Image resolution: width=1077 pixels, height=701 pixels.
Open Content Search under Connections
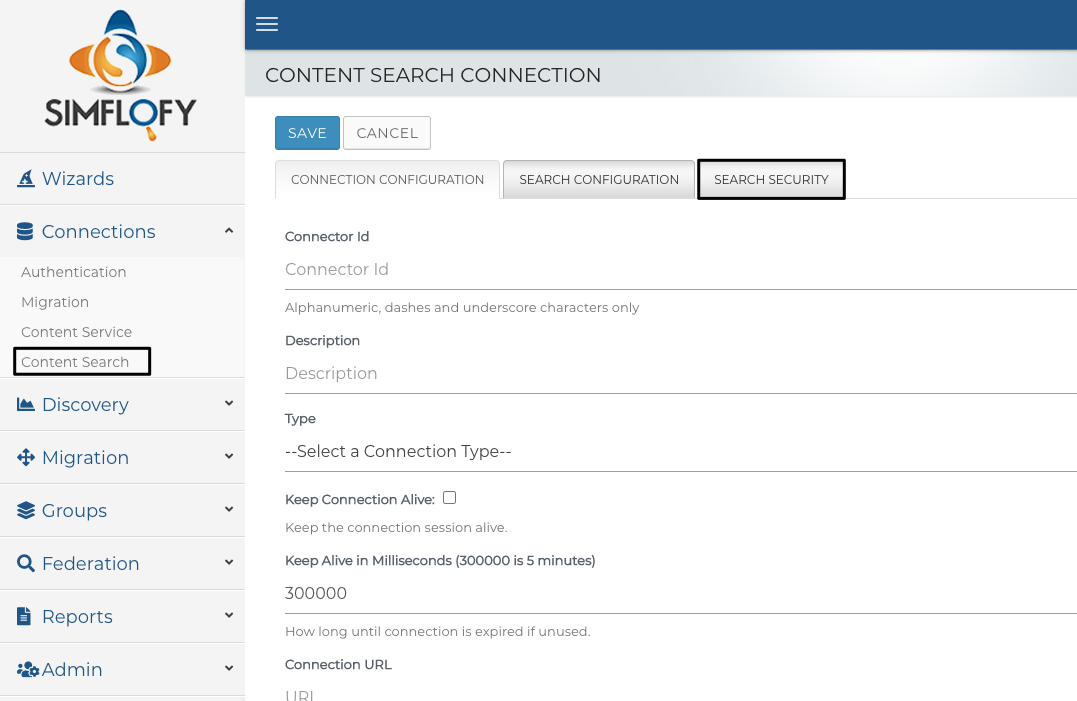75,362
